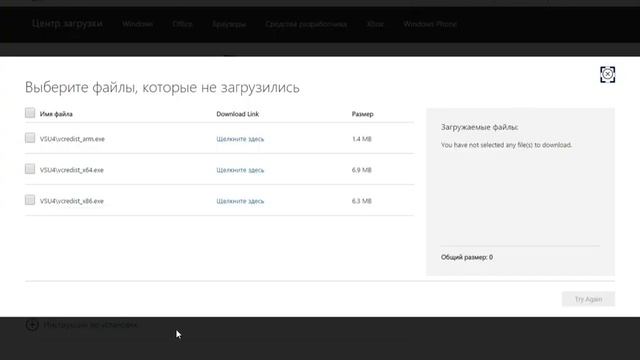Tick the checkbox for vcredist_arm.exe
This screenshot has width=640, height=360.
pos(30,138)
